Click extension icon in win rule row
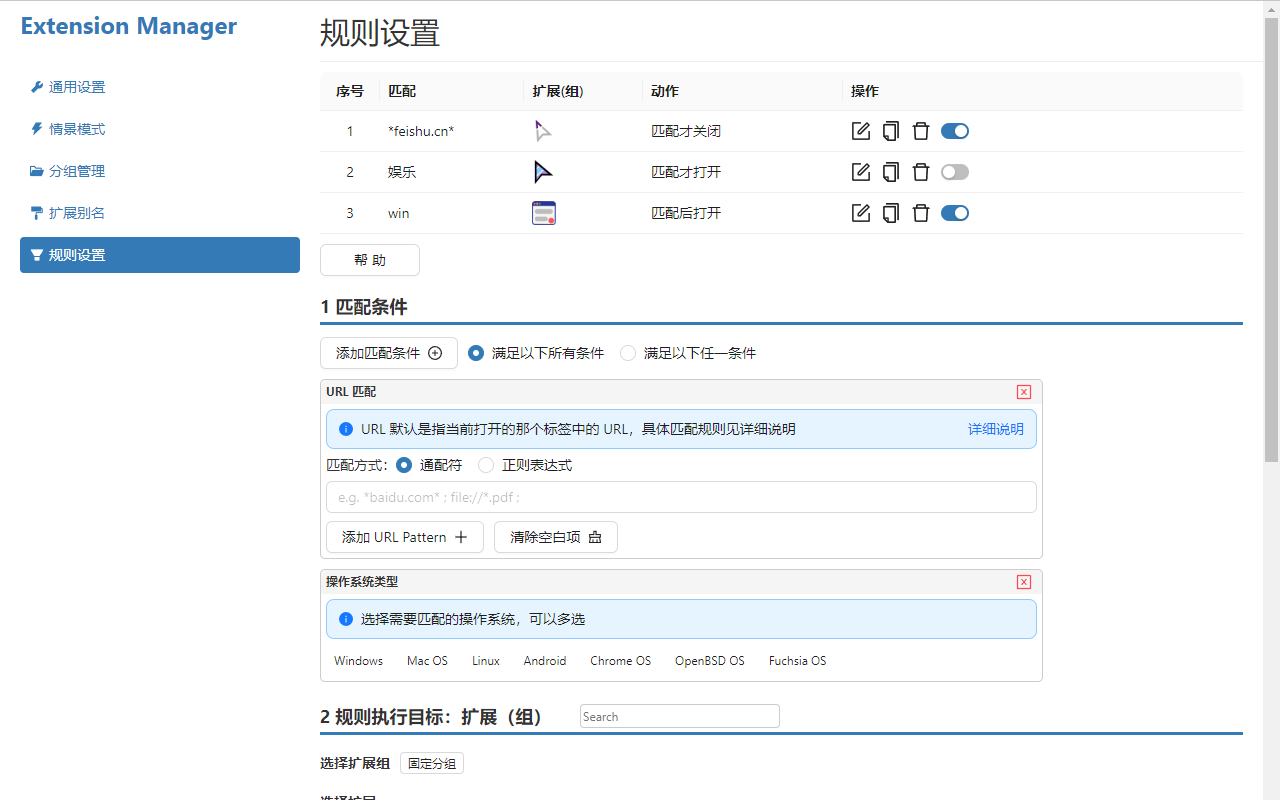Viewport: 1280px width, 800px height. tap(544, 213)
